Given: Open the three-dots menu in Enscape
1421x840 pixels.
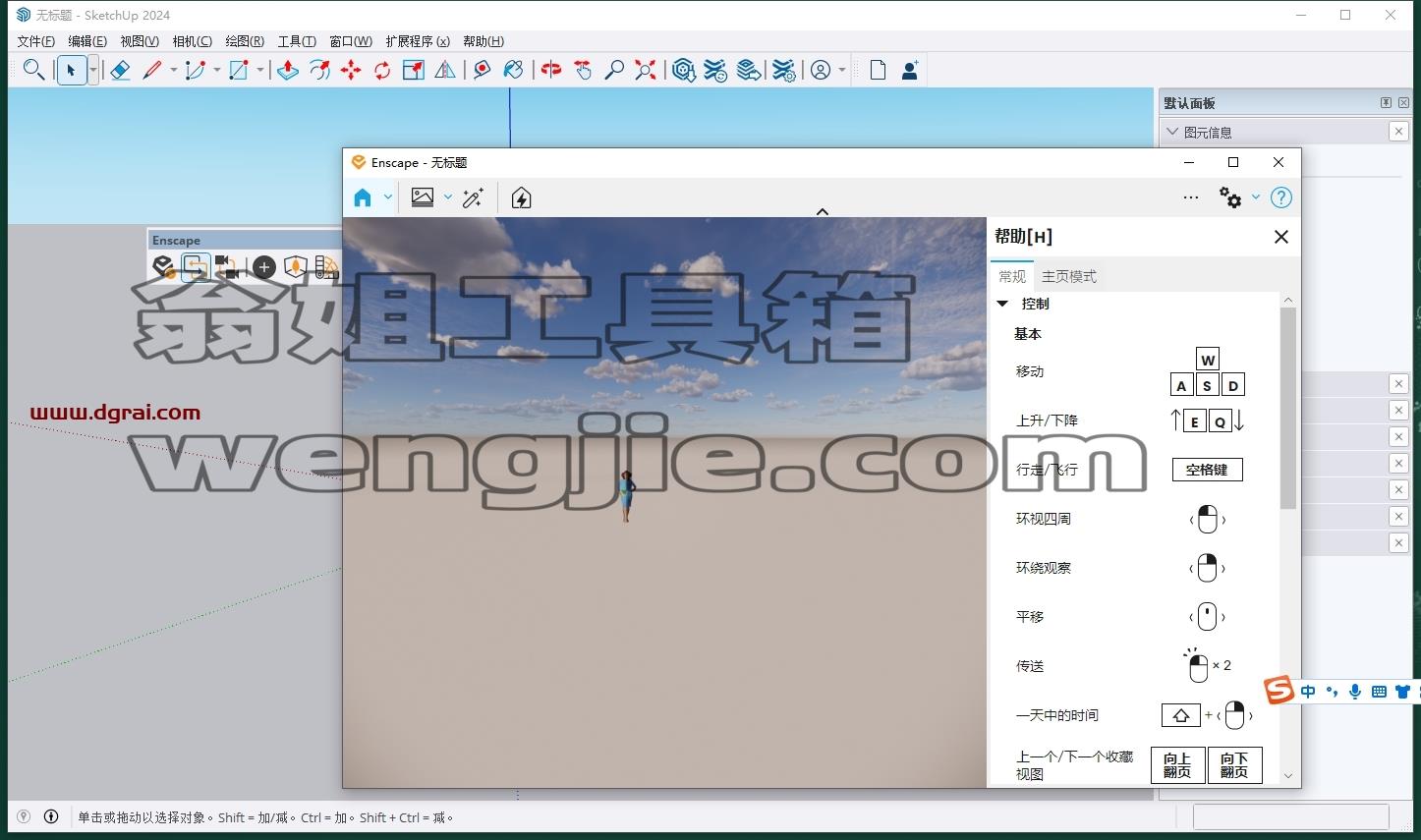Looking at the screenshot, I should (x=1191, y=197).
